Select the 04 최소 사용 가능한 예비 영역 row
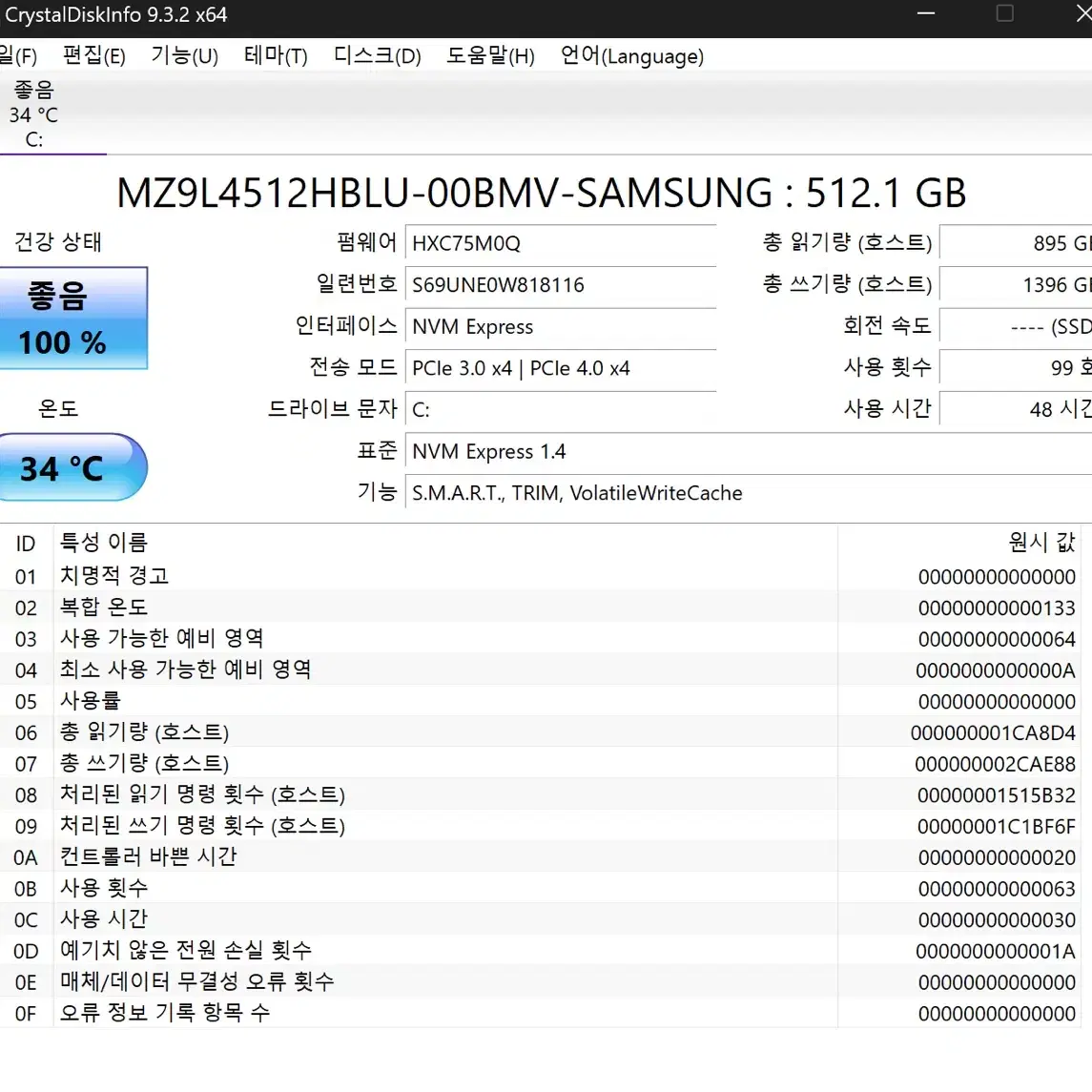Viewport: 1092px width, 1092px height. click(541, 670)
